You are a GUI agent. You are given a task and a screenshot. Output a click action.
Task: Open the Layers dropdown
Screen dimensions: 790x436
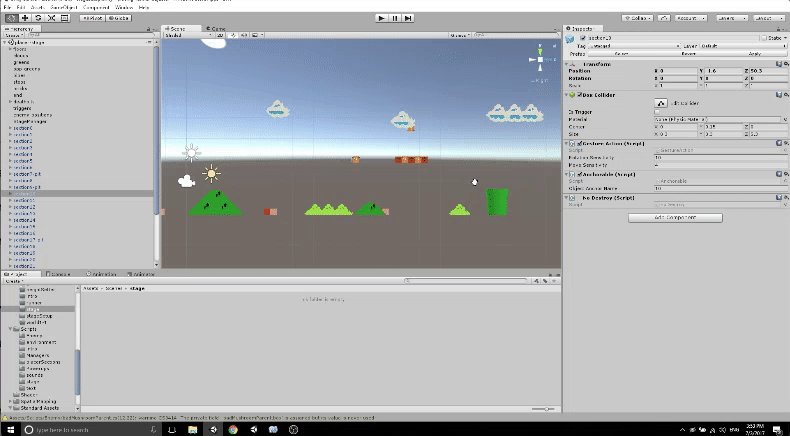[732, 18]
